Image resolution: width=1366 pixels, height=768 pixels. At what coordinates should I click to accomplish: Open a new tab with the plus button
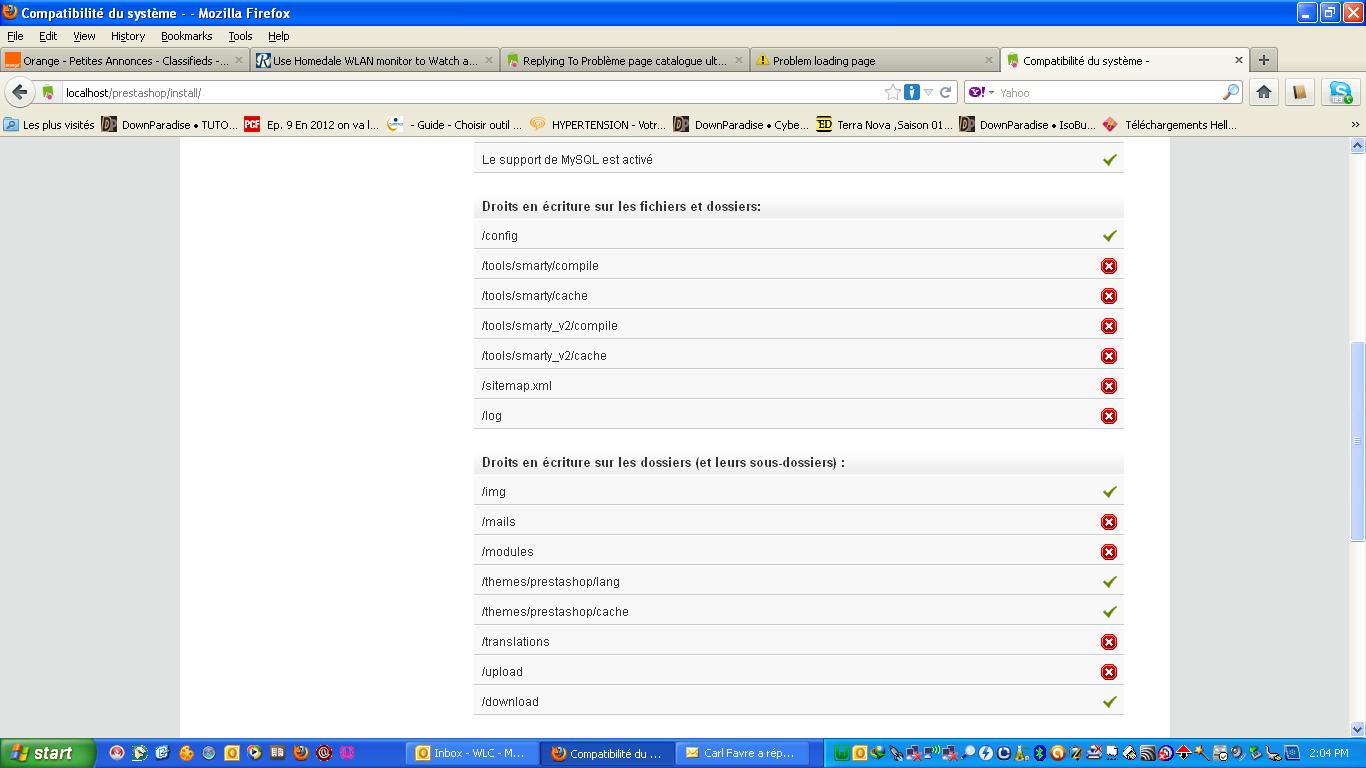(1263, 60)
